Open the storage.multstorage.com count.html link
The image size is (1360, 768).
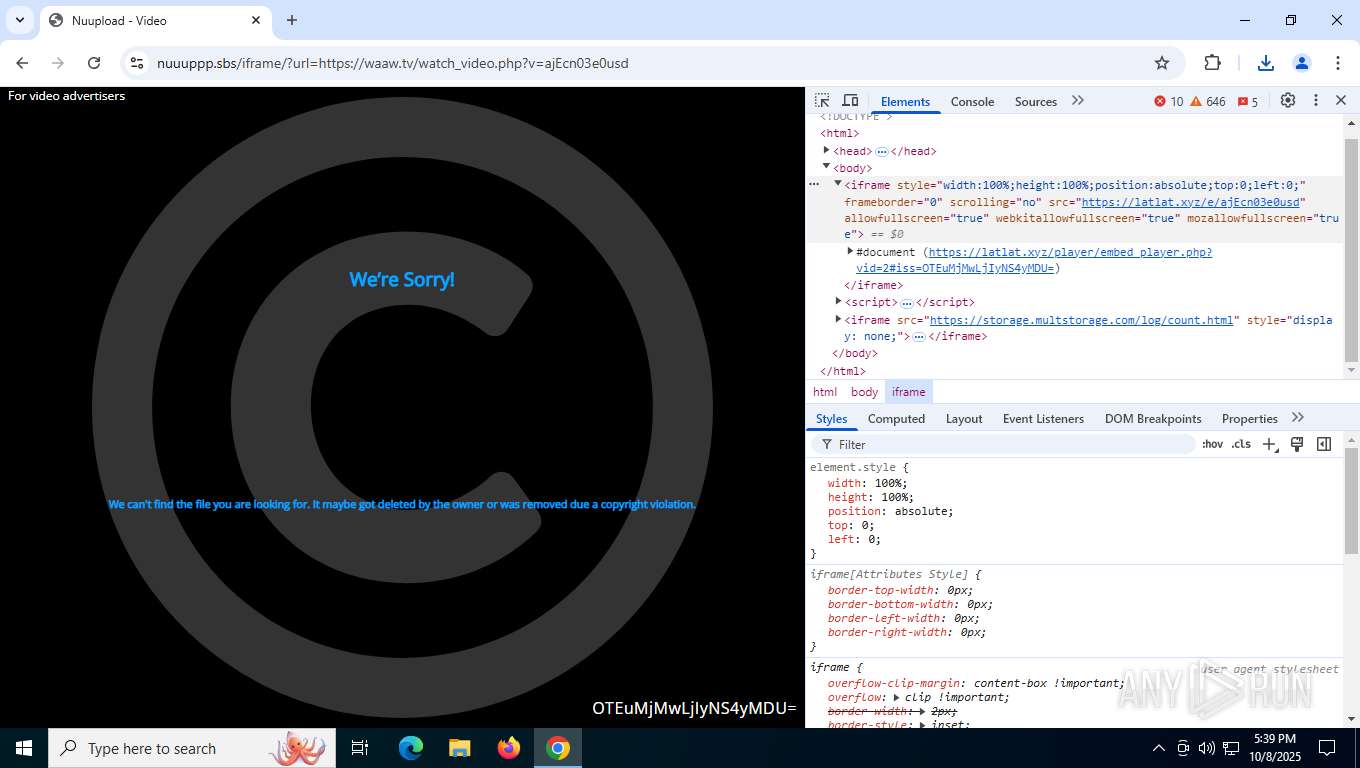(x=1081, y=320)
